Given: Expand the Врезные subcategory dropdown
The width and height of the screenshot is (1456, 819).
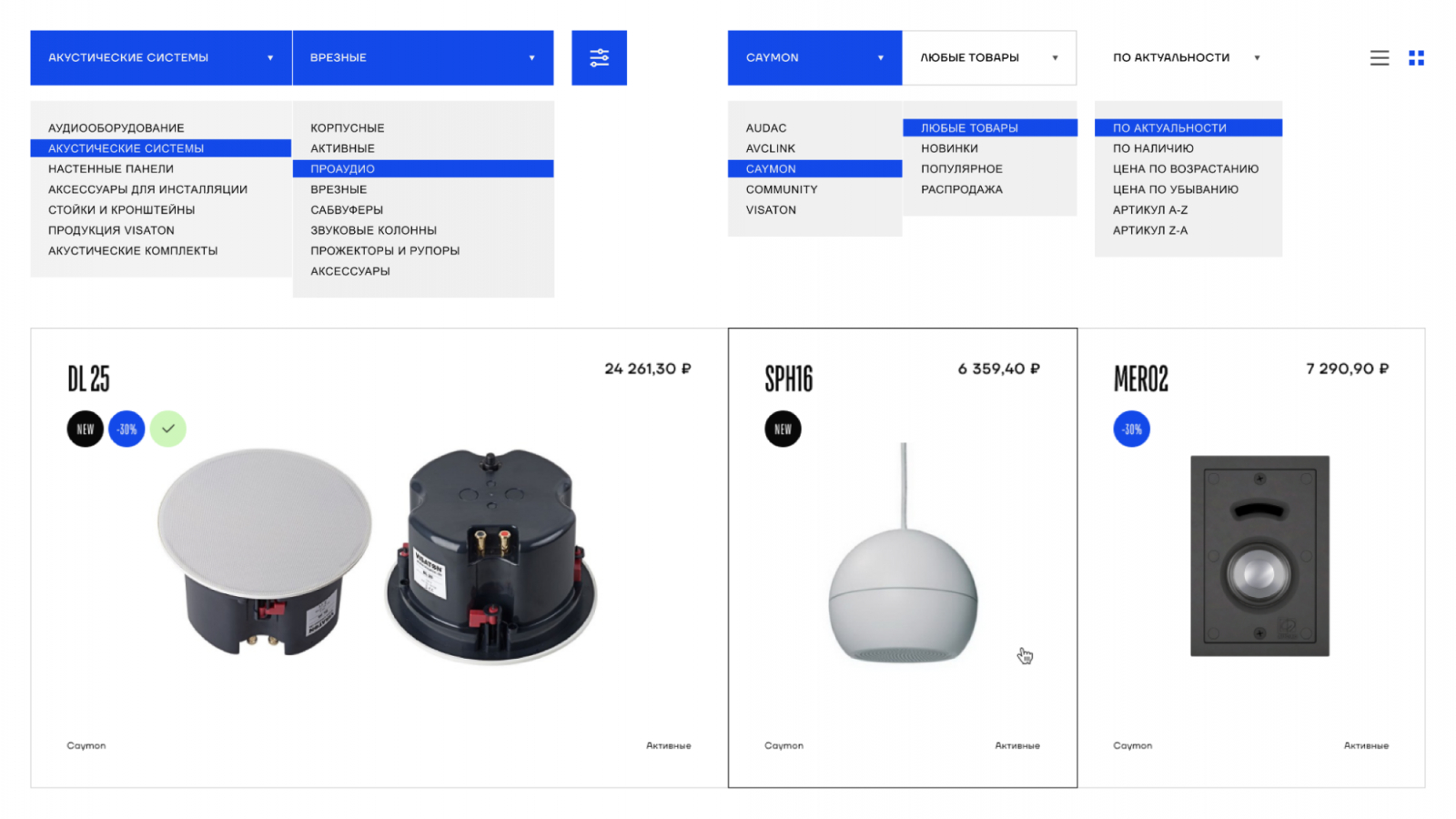Looking at the screenshot, I should tap(423, 57).
